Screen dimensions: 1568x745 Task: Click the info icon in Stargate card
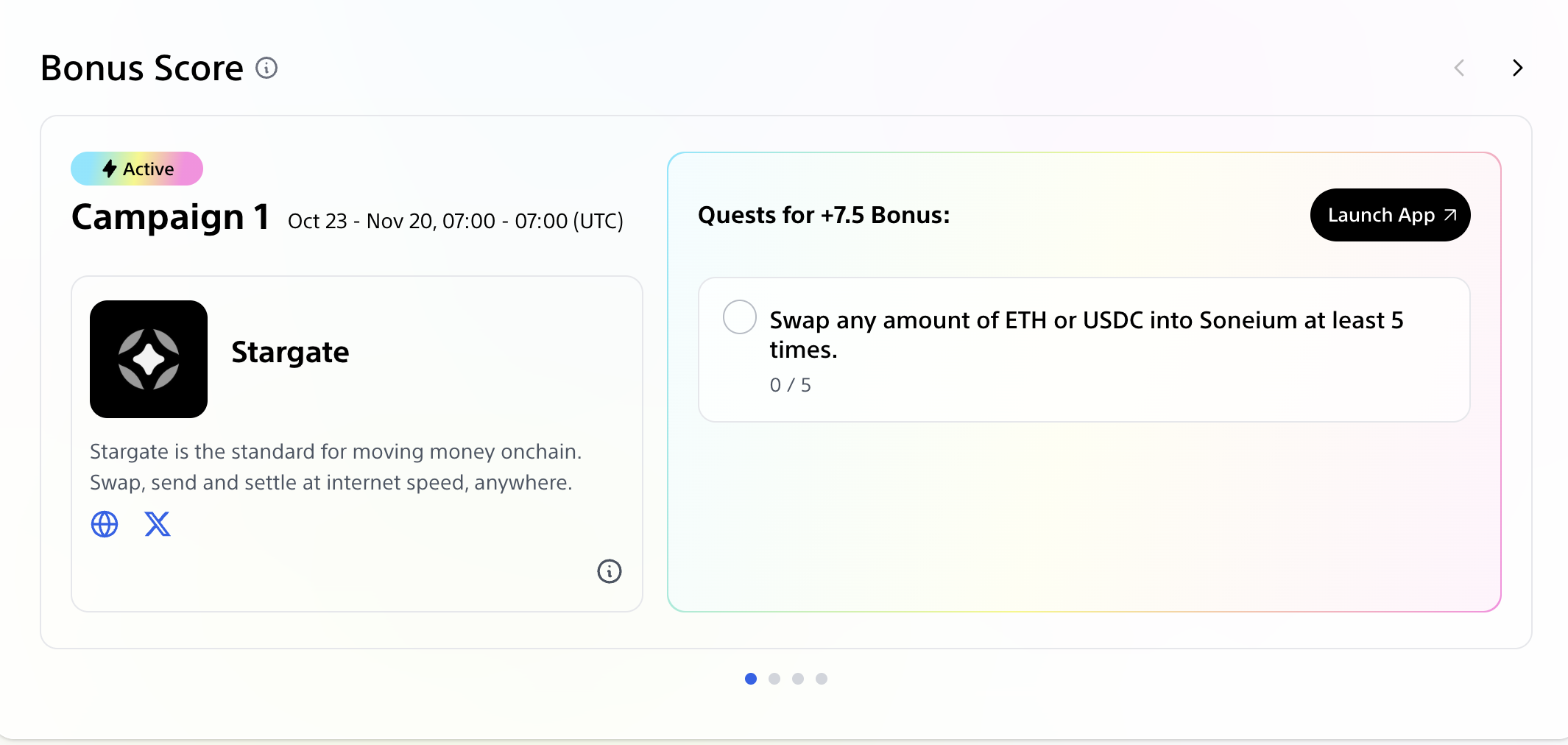tap(609, 571)
